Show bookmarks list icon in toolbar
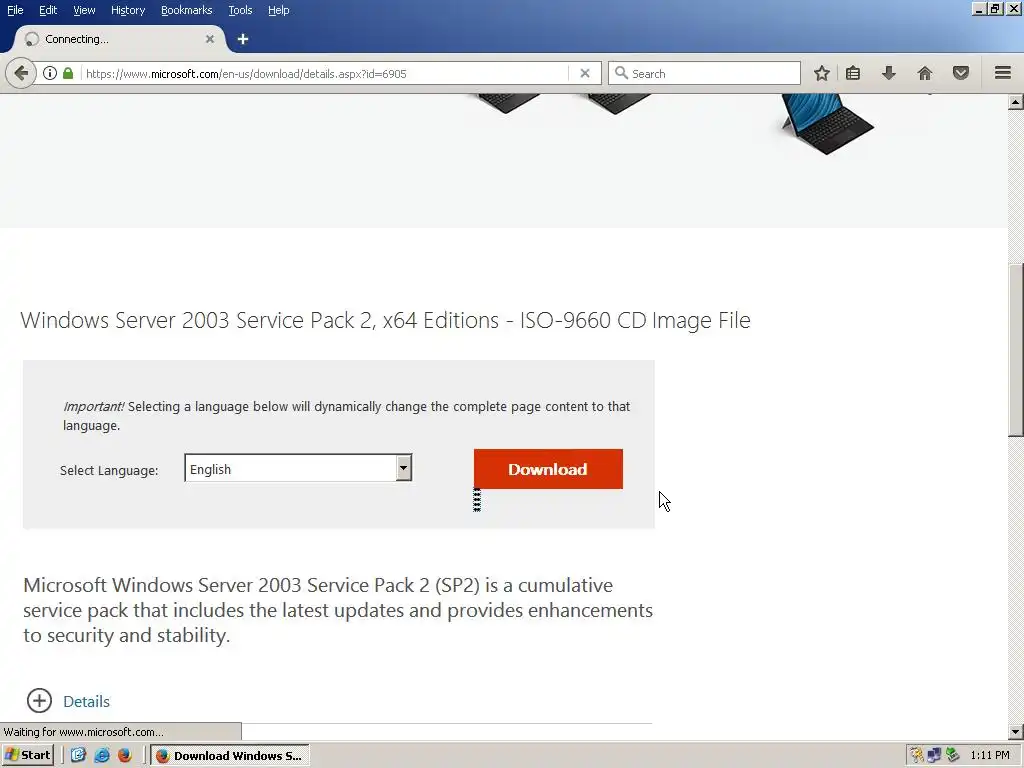The image size is (1024, 768). pyautogui.click(x=853, y=73)
